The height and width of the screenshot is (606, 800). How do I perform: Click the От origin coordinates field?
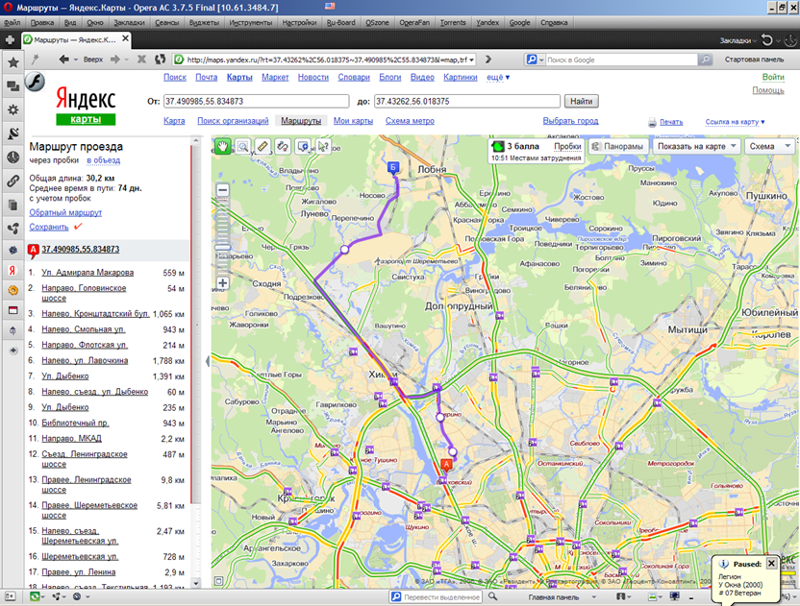tap(256, 102)
